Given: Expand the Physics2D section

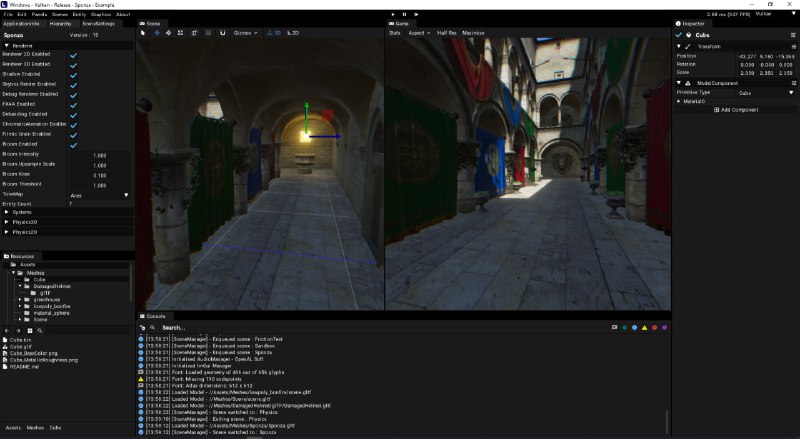Looking at the screenshot, I should [x=7, y=232].
